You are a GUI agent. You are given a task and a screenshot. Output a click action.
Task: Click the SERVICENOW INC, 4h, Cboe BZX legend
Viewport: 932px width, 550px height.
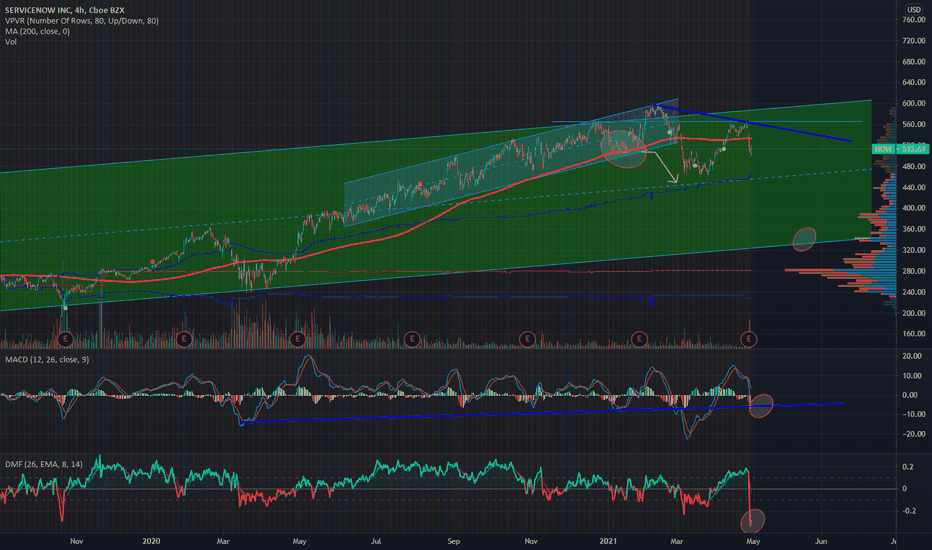click(65, 10)
